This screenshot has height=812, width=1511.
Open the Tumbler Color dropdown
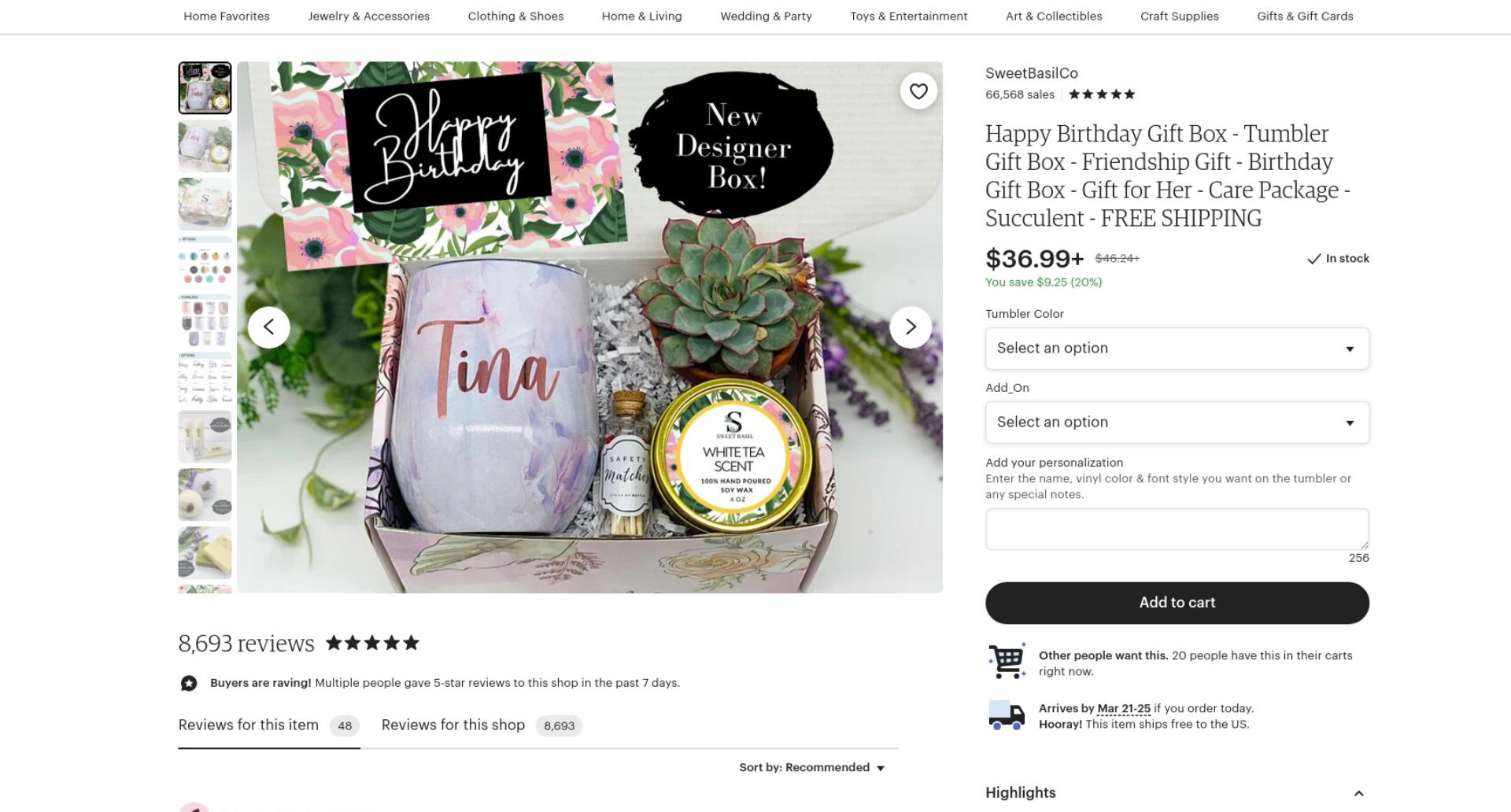pos(1177,349)
